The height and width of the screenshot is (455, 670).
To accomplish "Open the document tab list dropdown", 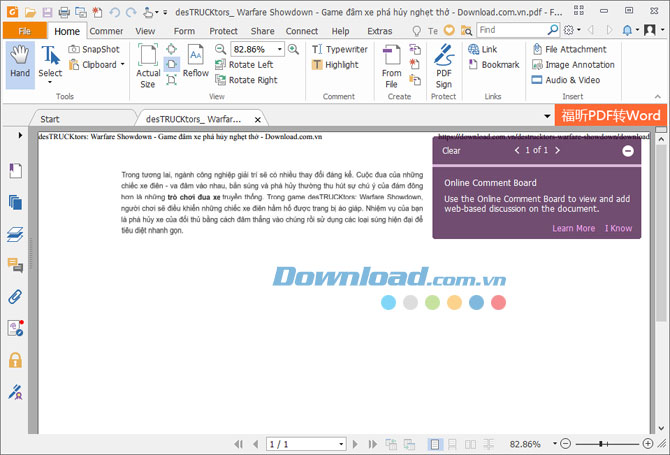I will click(x=547, y=116).
